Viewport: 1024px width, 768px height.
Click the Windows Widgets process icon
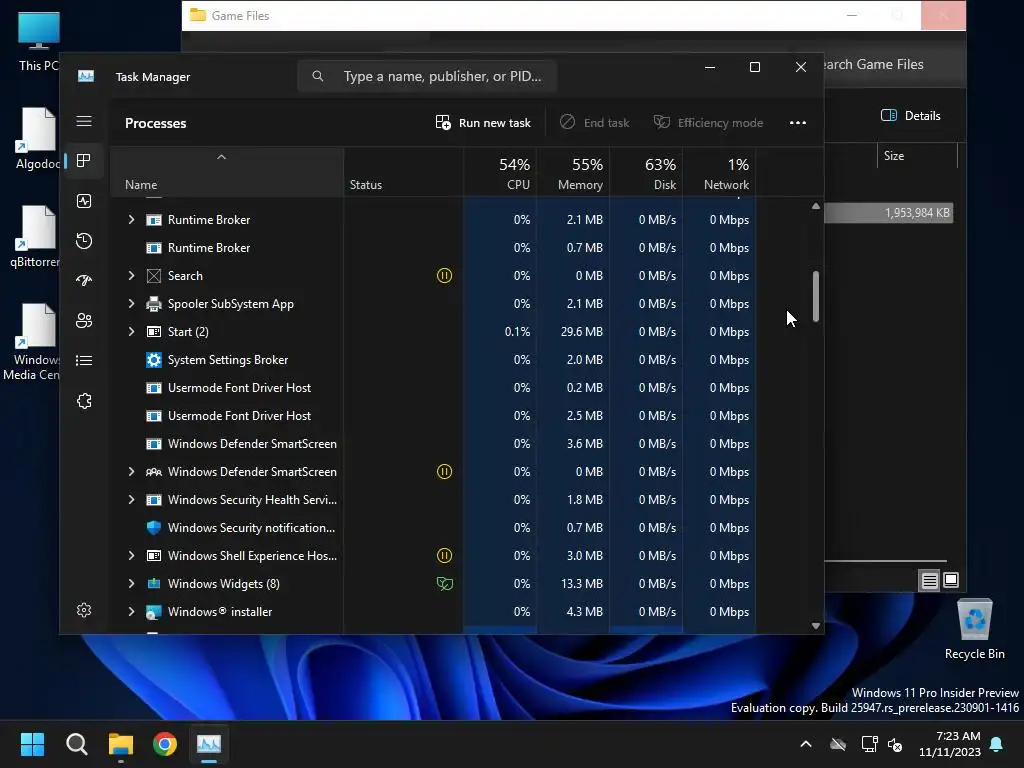(153, 584)
